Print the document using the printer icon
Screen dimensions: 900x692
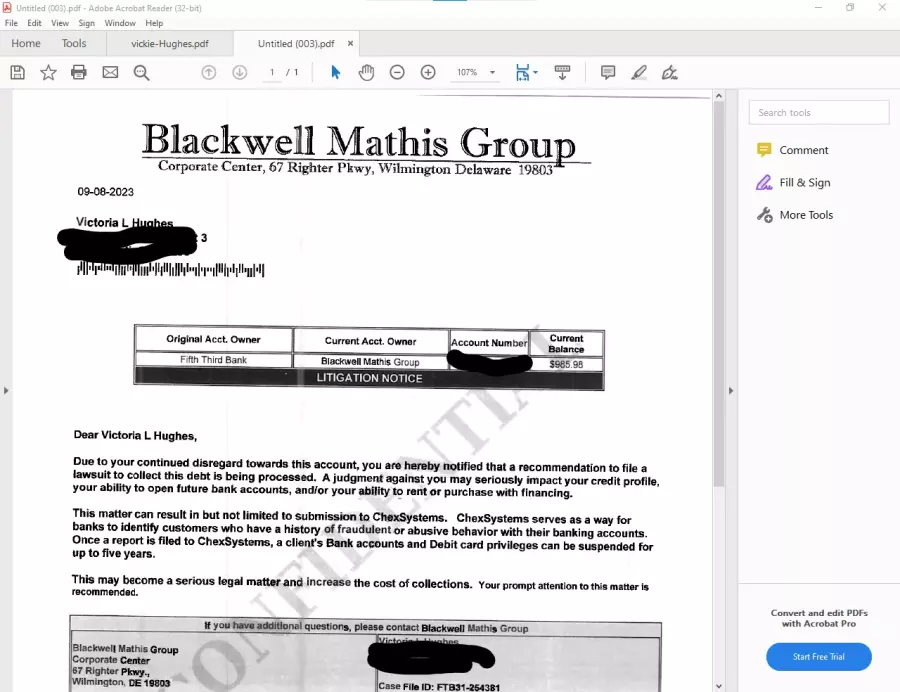point(79,72)
